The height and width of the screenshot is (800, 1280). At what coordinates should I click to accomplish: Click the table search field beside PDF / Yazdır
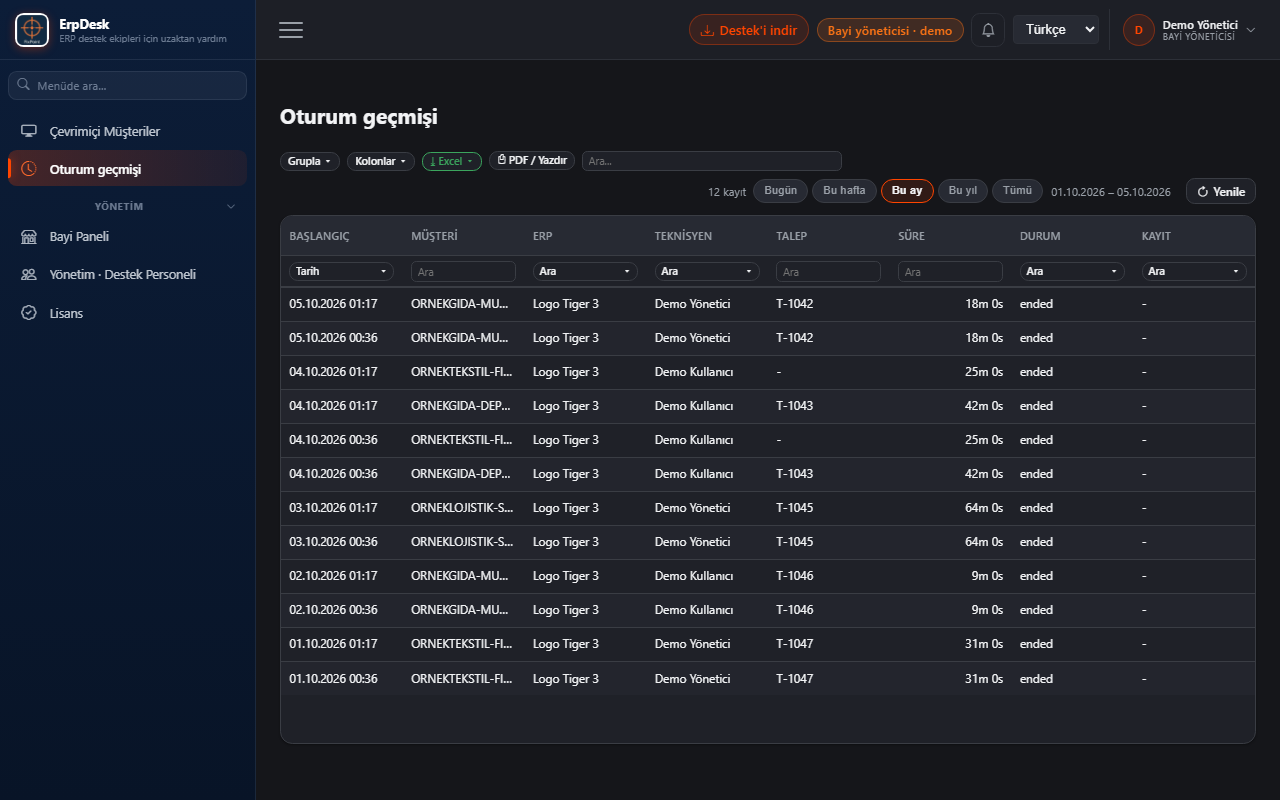tap(712, 161)
